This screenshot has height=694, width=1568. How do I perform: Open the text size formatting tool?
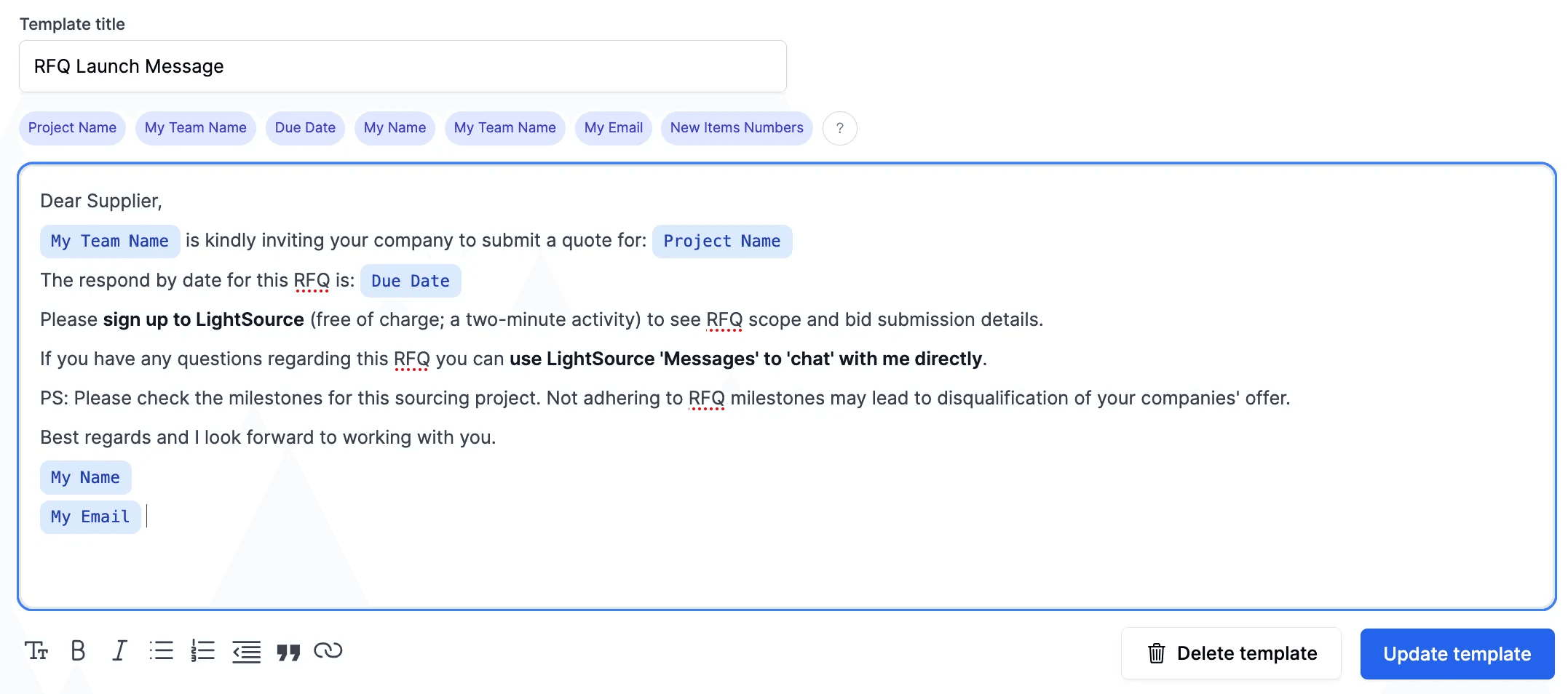pyautogui.click(x=36, y=650)
